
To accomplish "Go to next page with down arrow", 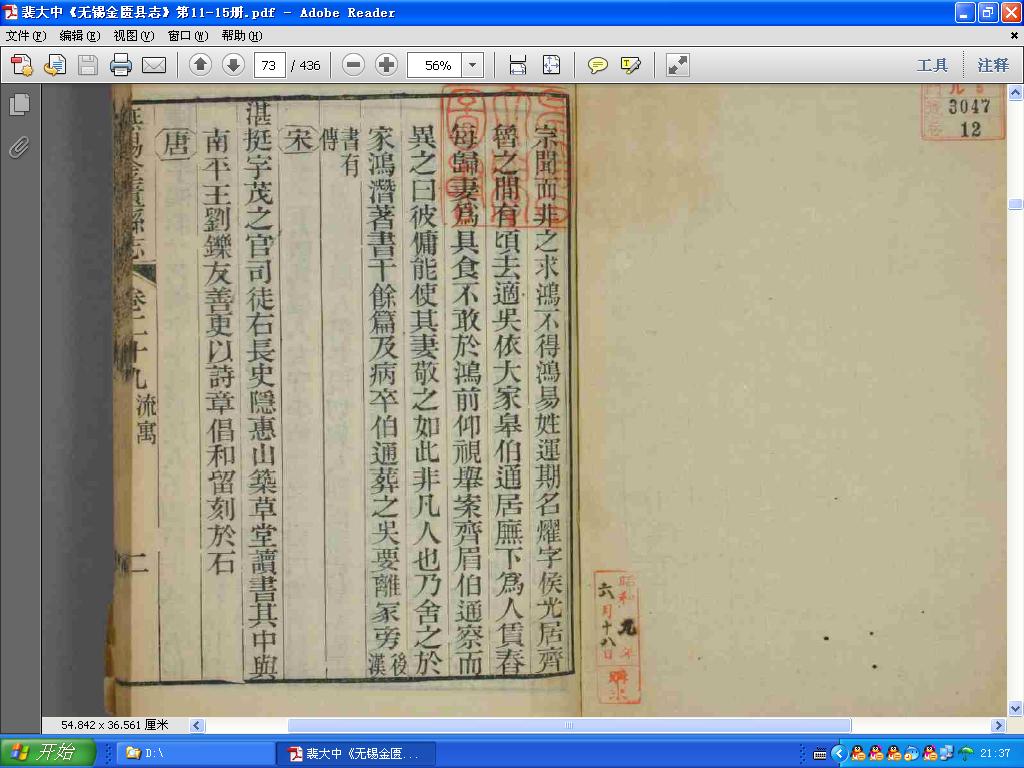I will [x=233, y=65].
